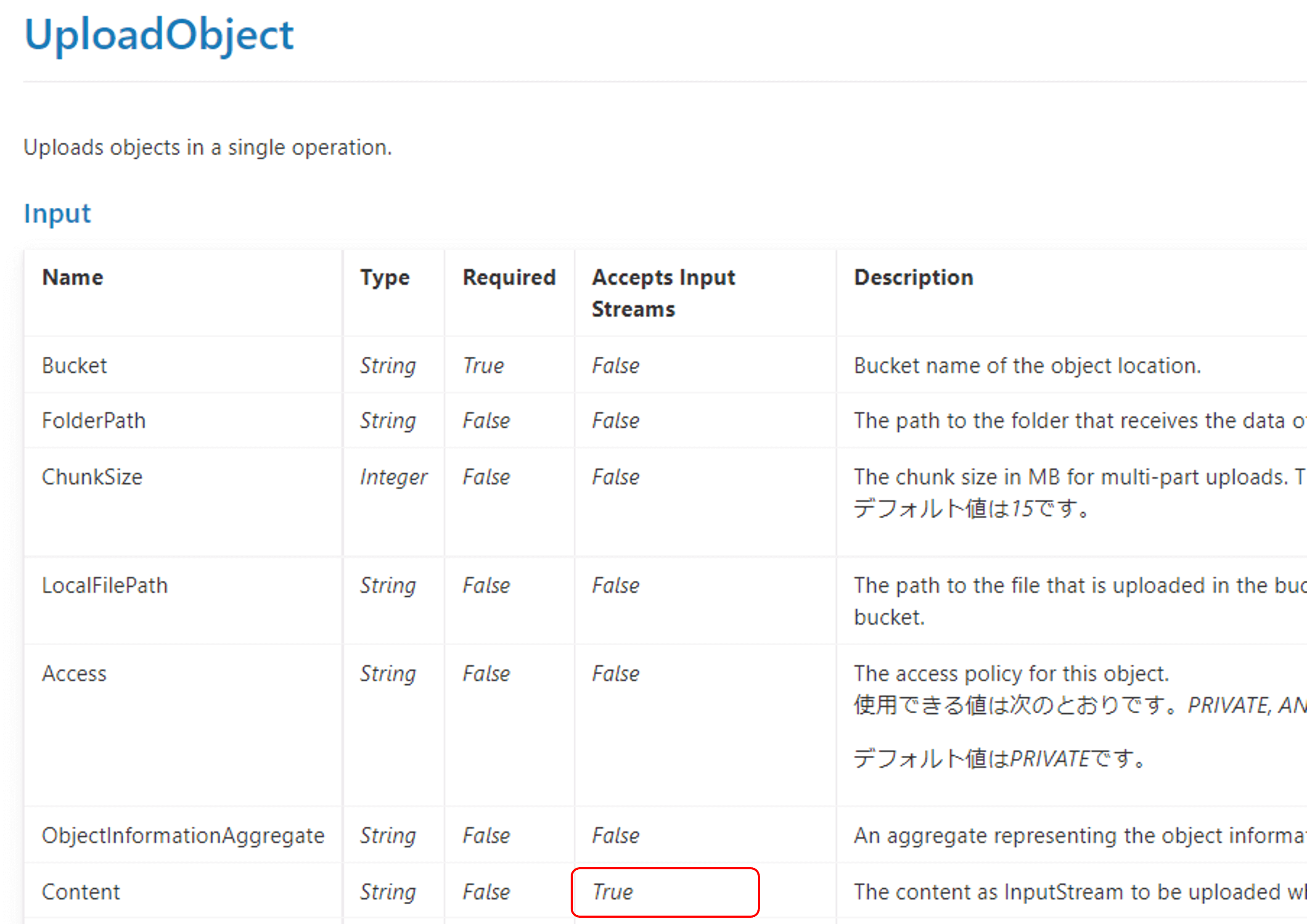The width and height of the screenshot is (1307, 924).
Task: Select the ChunkSize parameter name cell
Action: 92,477
